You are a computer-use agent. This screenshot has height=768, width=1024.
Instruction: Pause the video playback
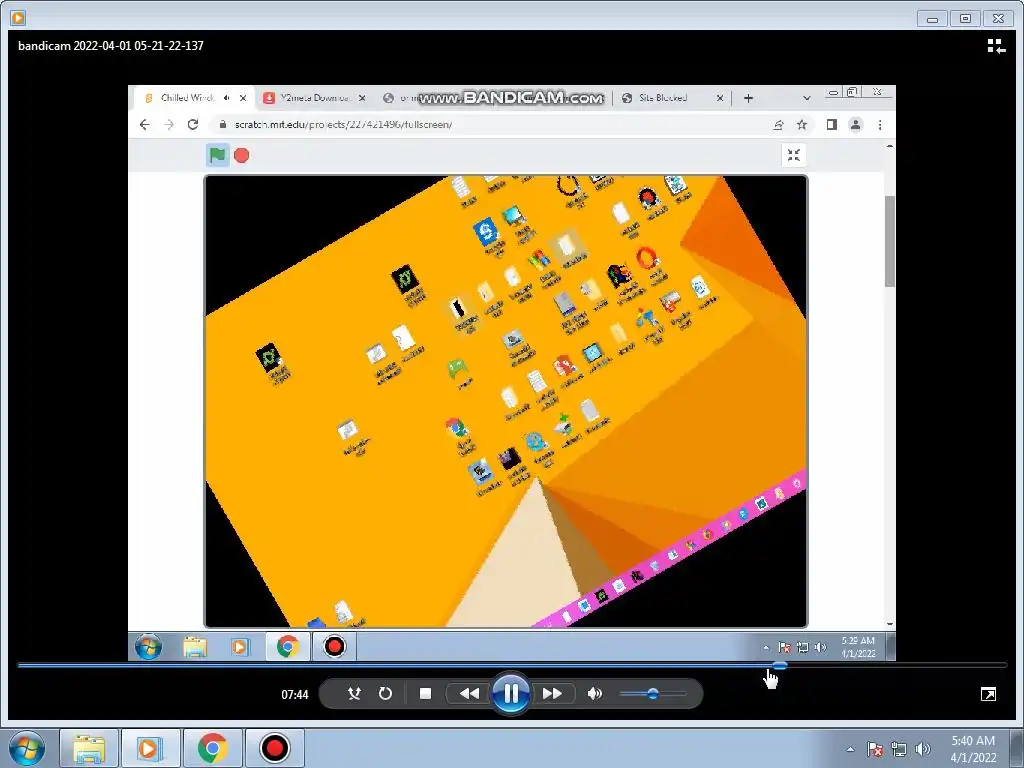coord(511,693)
